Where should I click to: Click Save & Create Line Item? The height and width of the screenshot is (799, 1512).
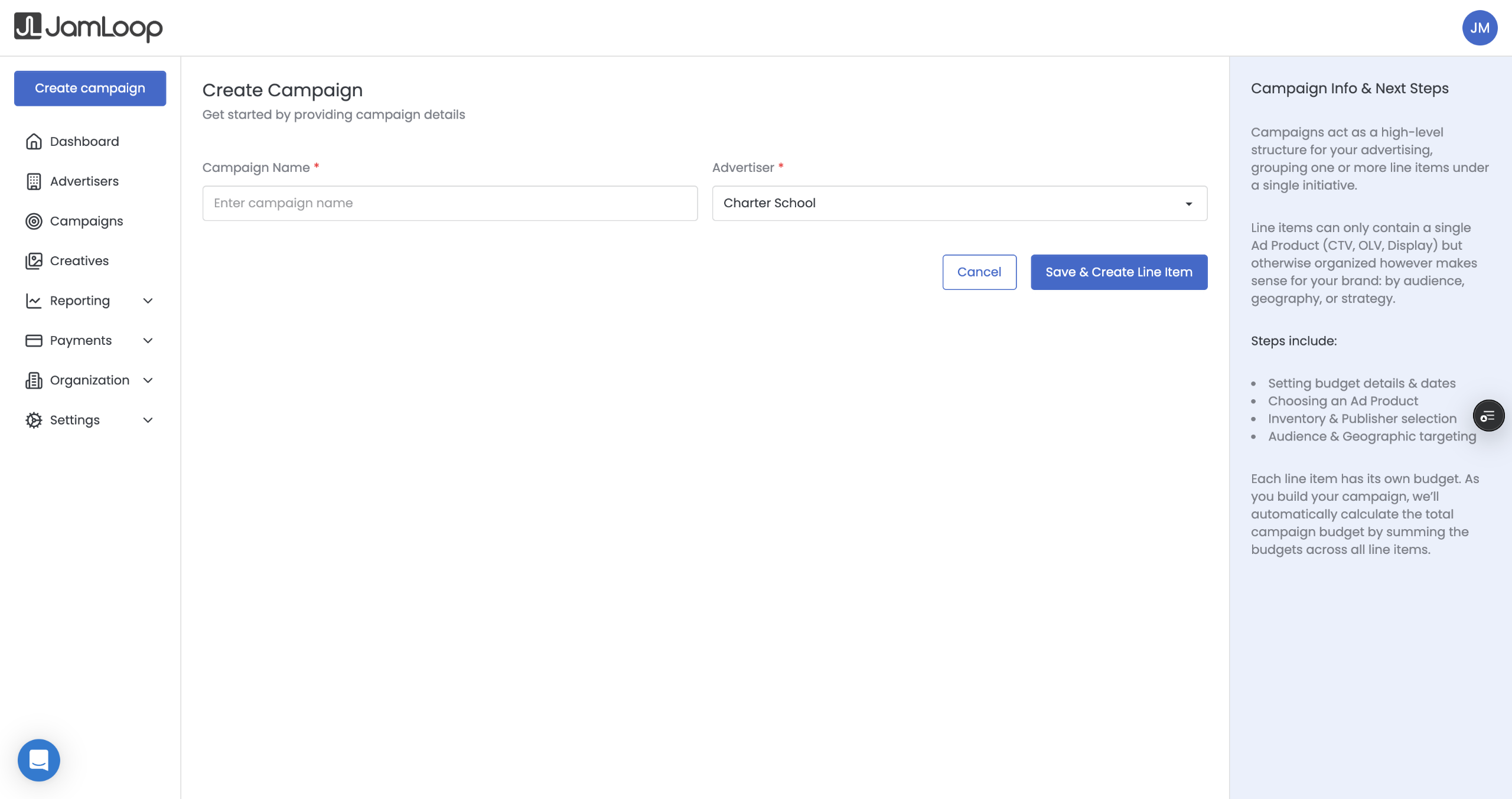1119,272
